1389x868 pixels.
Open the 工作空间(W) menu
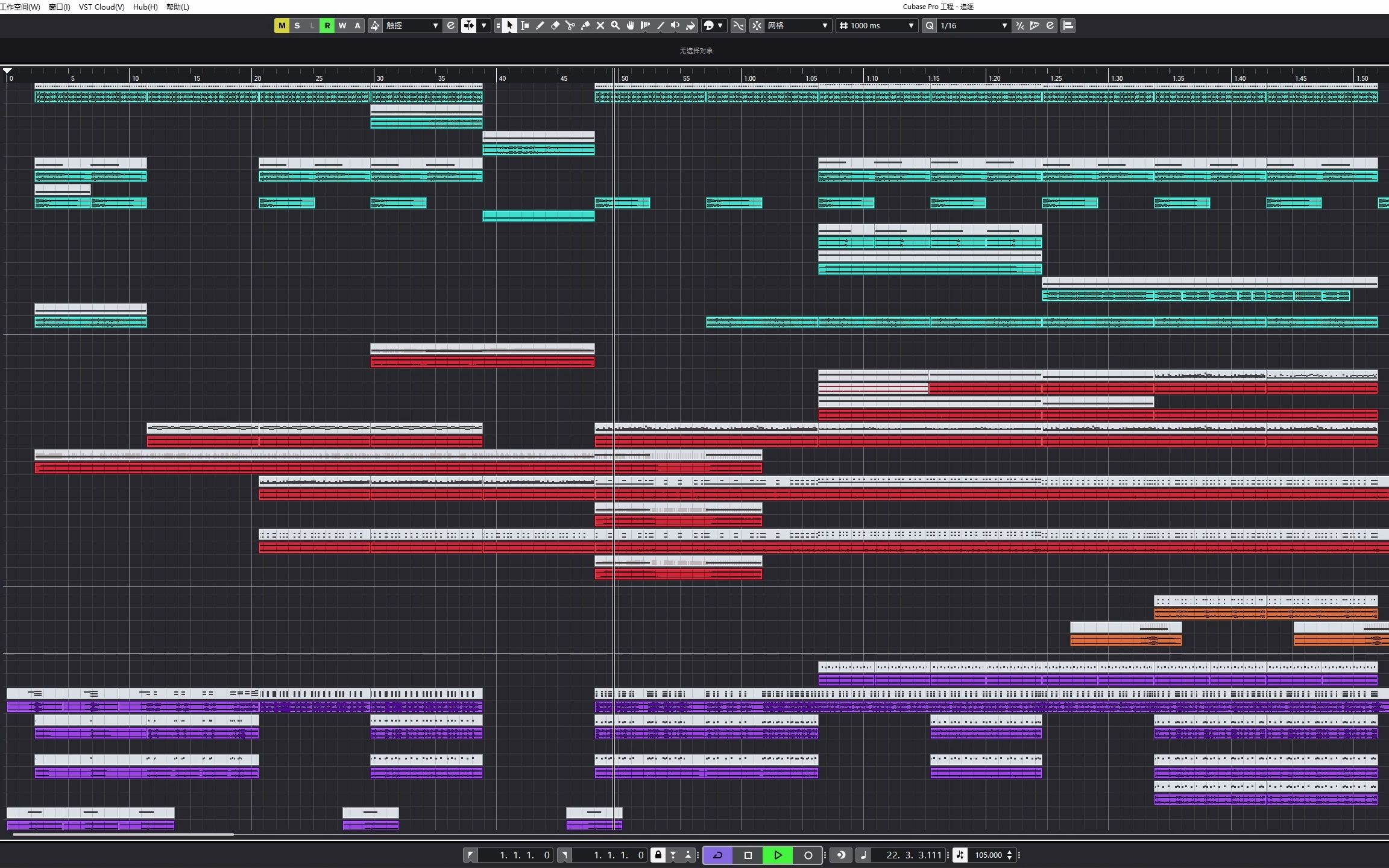click(x=20, y=7)
